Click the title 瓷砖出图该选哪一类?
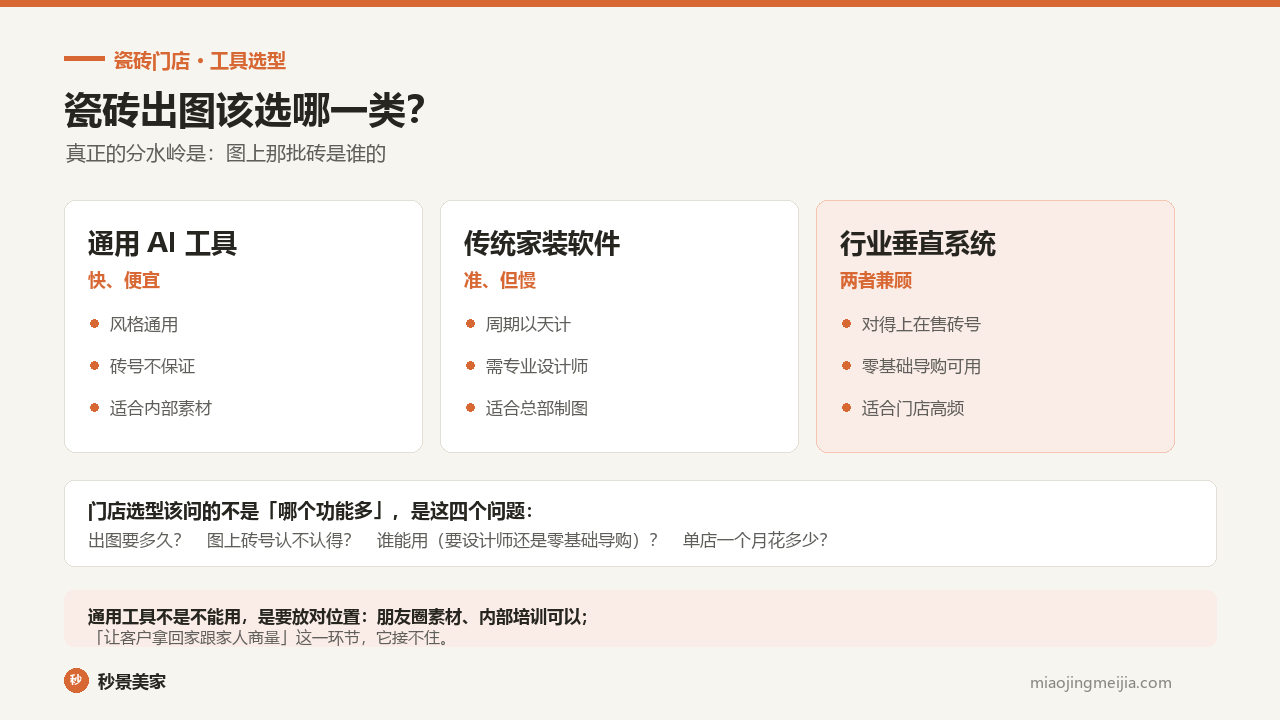 coord(245,111)
